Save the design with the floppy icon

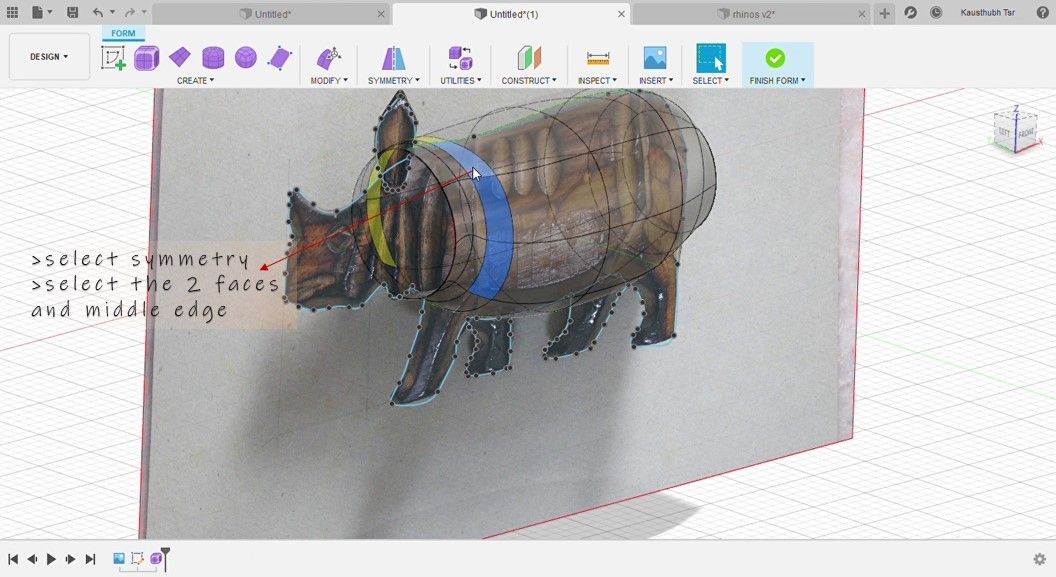click(72, 12)
